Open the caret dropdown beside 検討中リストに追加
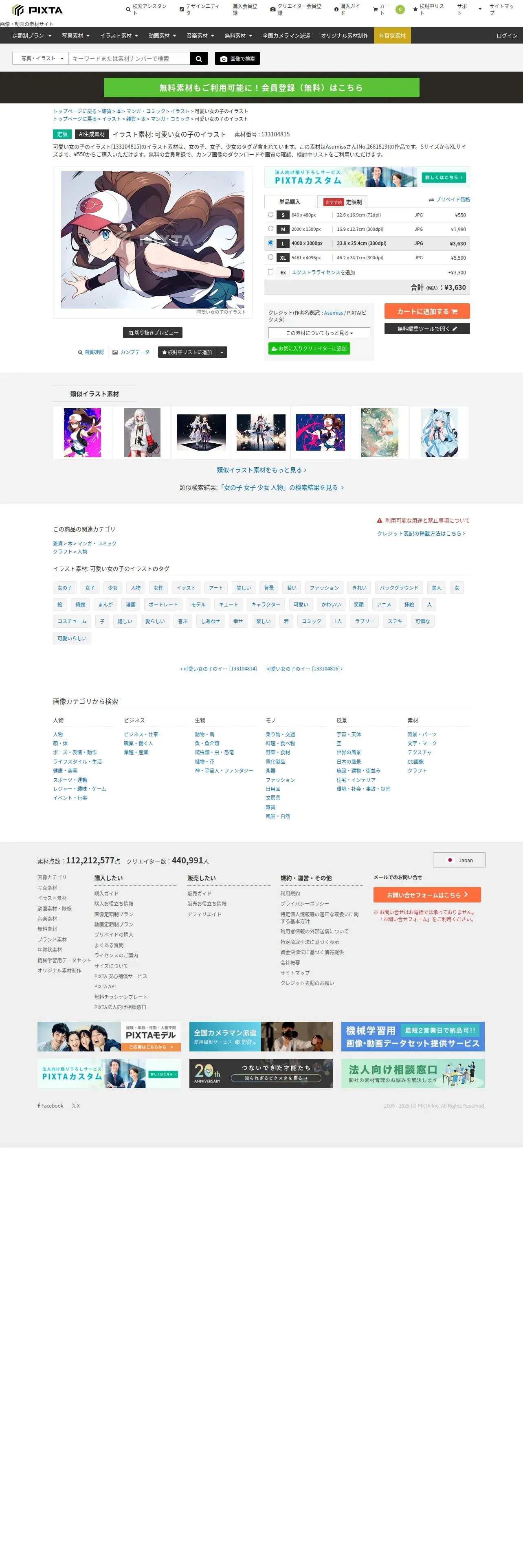 coord(222,353)
